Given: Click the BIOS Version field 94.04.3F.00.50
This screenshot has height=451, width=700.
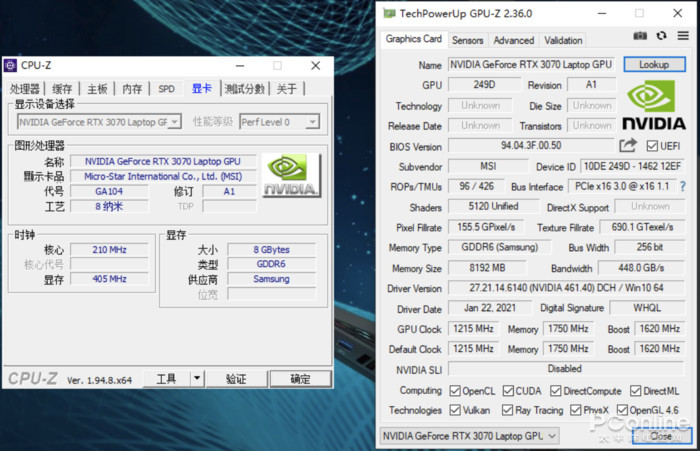Looking at the screenshot, I should pos(531,145).
